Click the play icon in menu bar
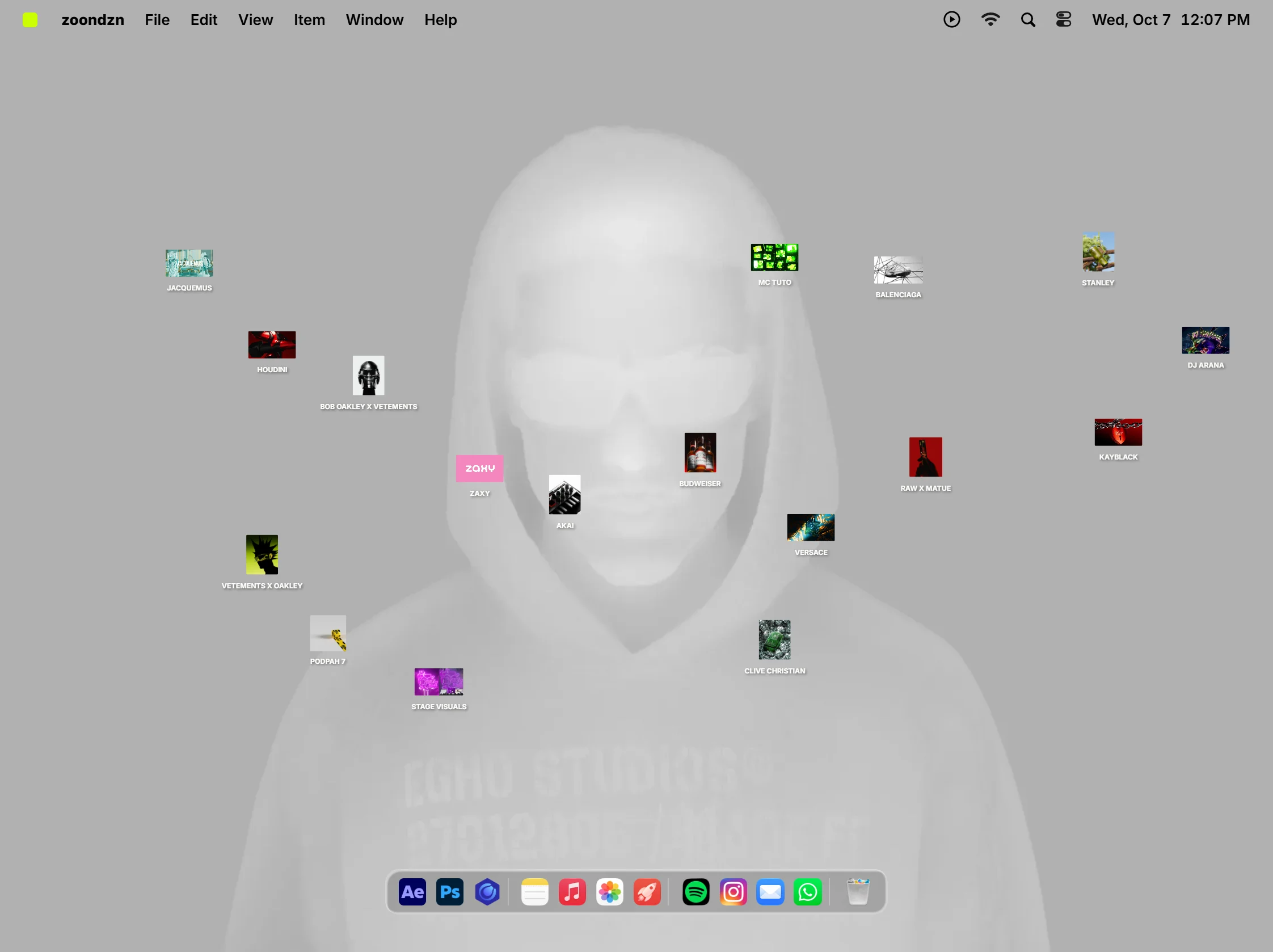 point(951,19)
